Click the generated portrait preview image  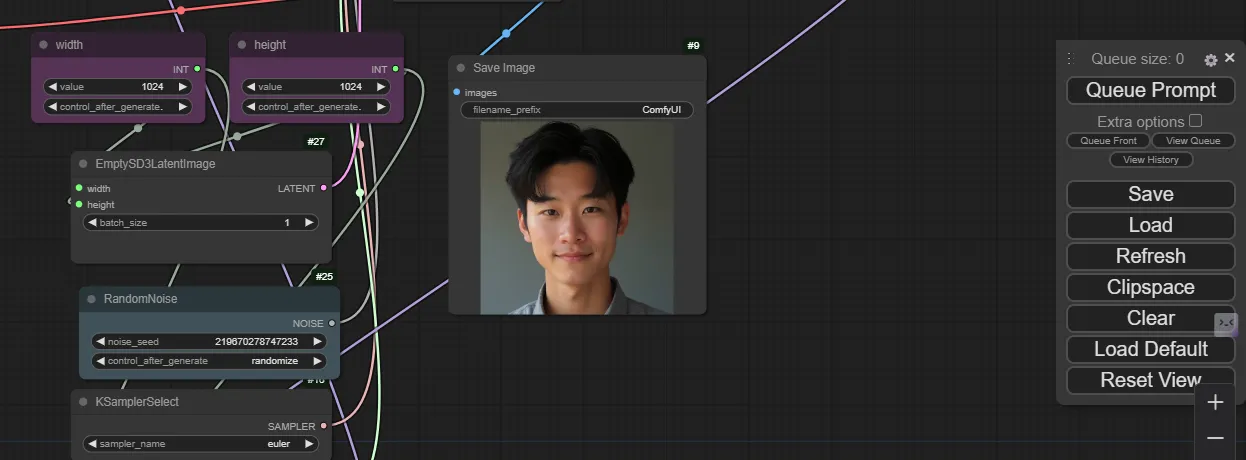(577, 218)
